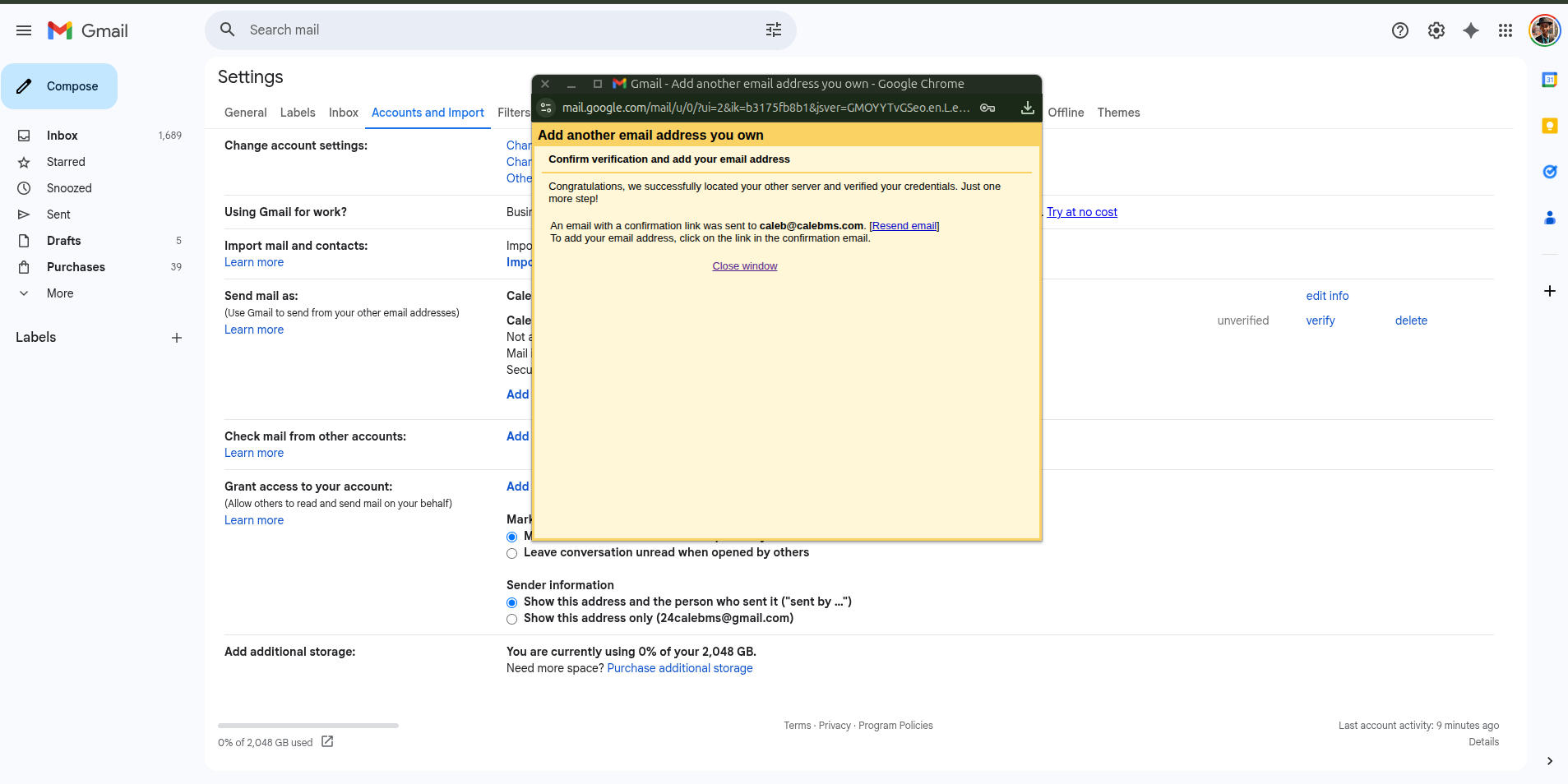The image size is (1568, 784).
Task: Click Close window link in popup
Action: click(x=745, y=266)
